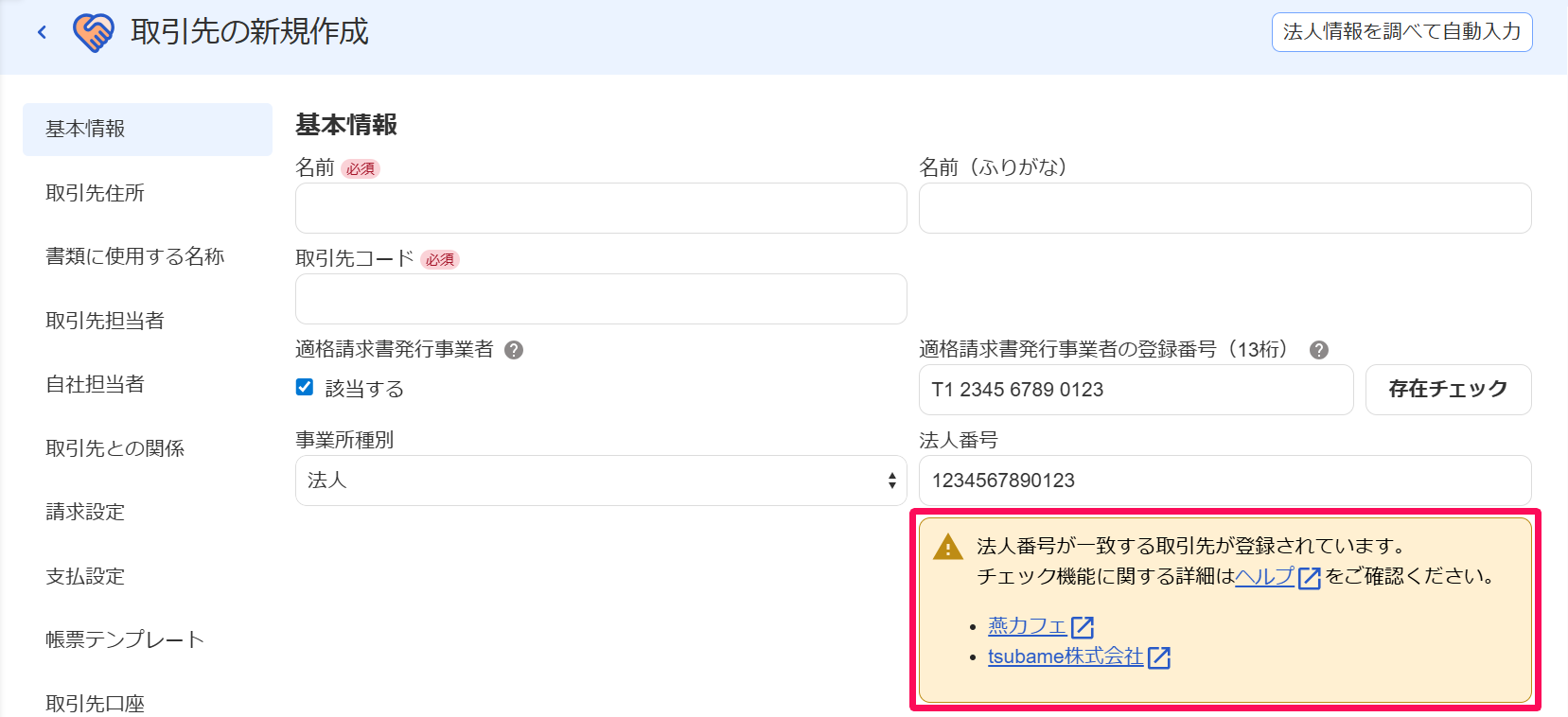Open the 事業所種別 dropdown showing 法人
Screen dimensions: 1568x717
coord(601,481)
